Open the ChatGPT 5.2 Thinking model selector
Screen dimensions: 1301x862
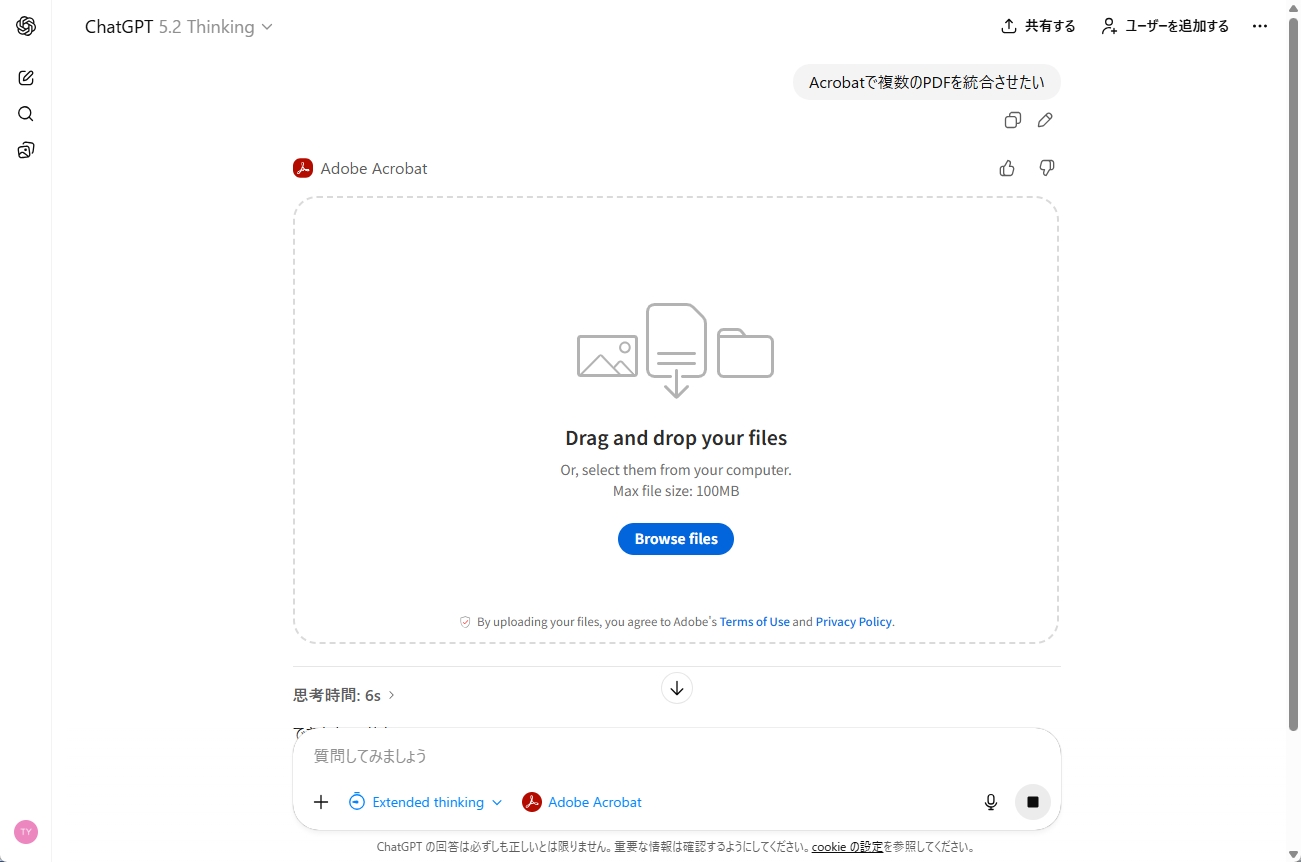pos(179,27)
